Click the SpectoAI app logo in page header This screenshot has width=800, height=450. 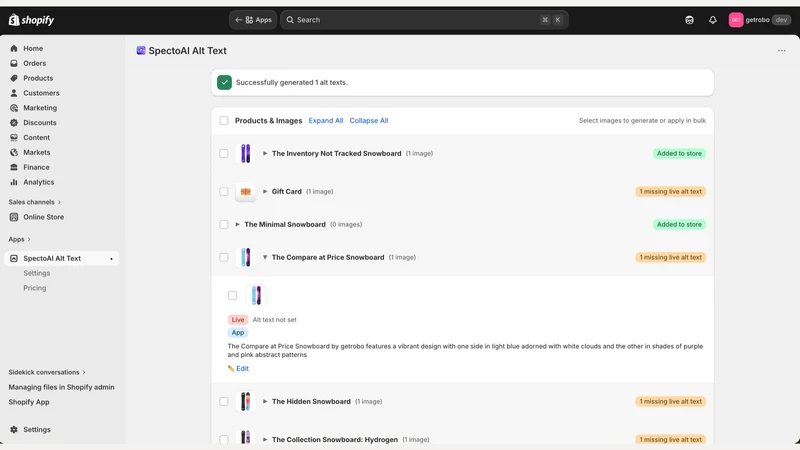141,51
